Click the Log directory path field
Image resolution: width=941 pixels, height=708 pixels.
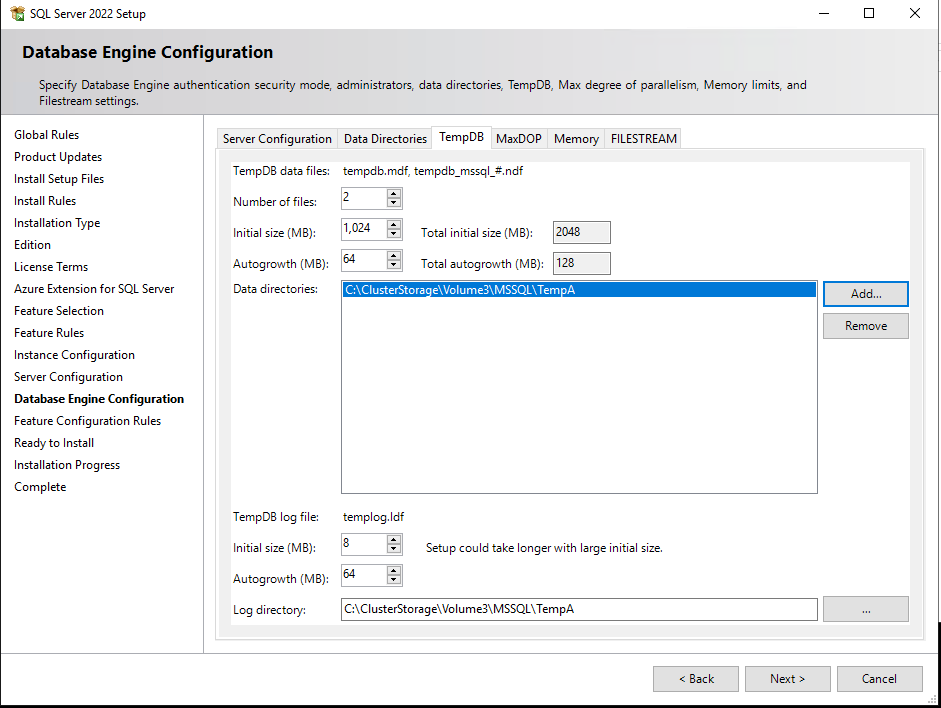pyautogui.click(x=579, y=609)
